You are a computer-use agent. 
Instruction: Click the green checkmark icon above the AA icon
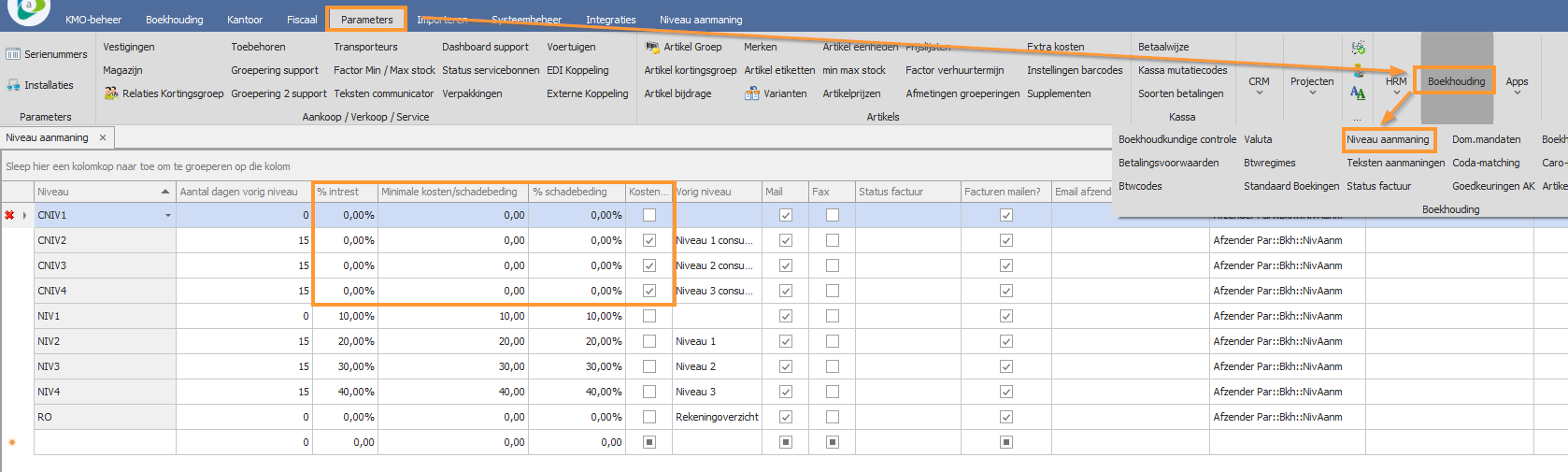coord(1359,48)
